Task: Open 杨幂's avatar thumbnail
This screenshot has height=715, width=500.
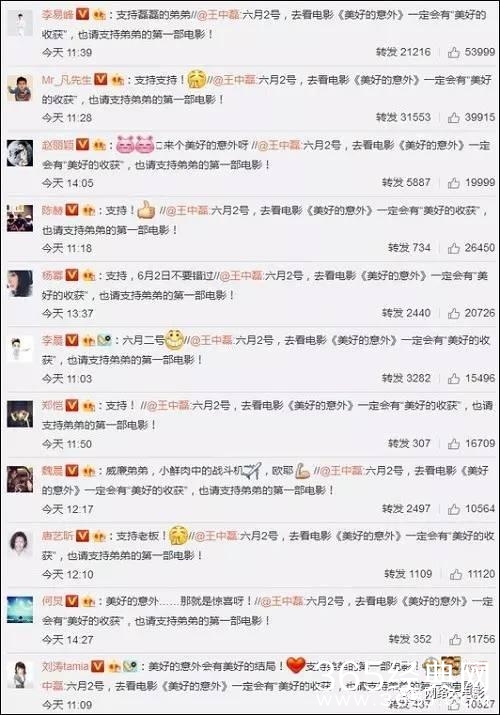Action: tap(20, 283)
